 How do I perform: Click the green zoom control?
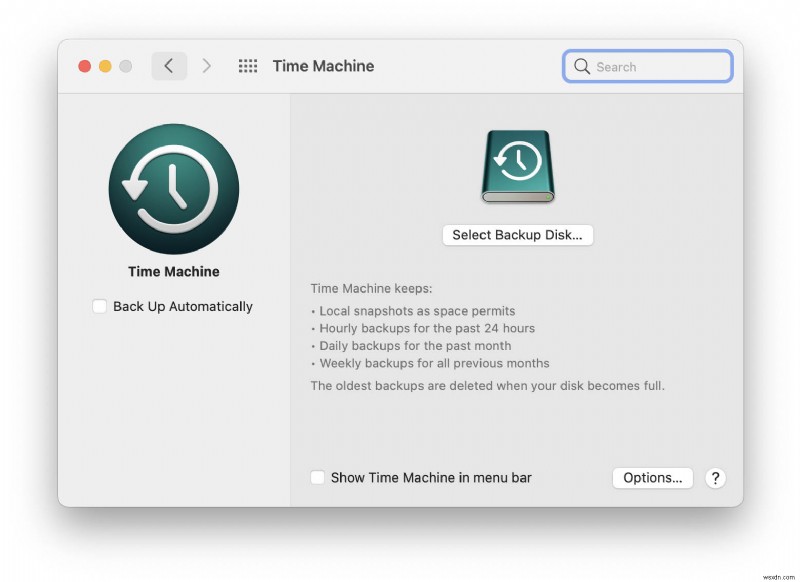[x=124, y=65]
